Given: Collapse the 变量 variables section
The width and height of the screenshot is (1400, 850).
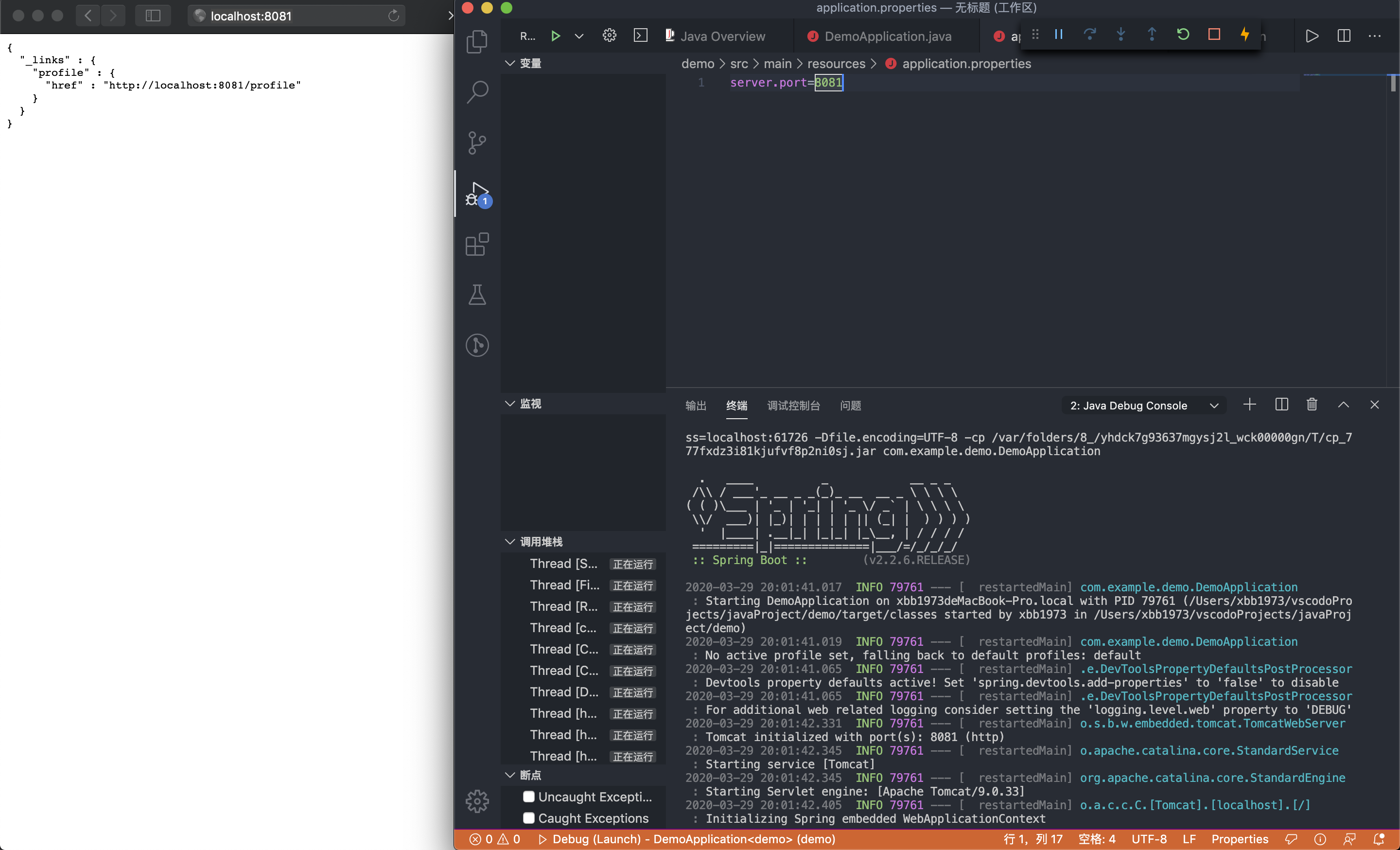Looking at the screenshot, I should click(530, 63).
